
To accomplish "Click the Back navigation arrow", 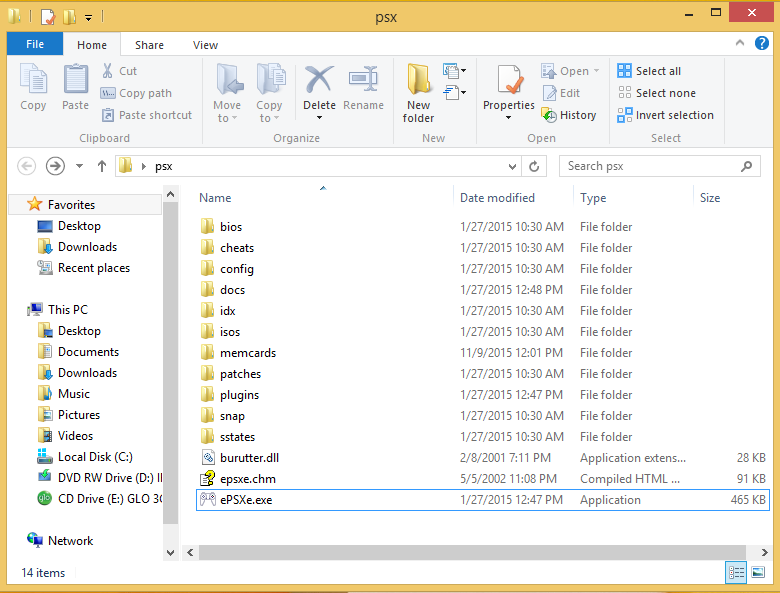I will (x=26, y=166).
